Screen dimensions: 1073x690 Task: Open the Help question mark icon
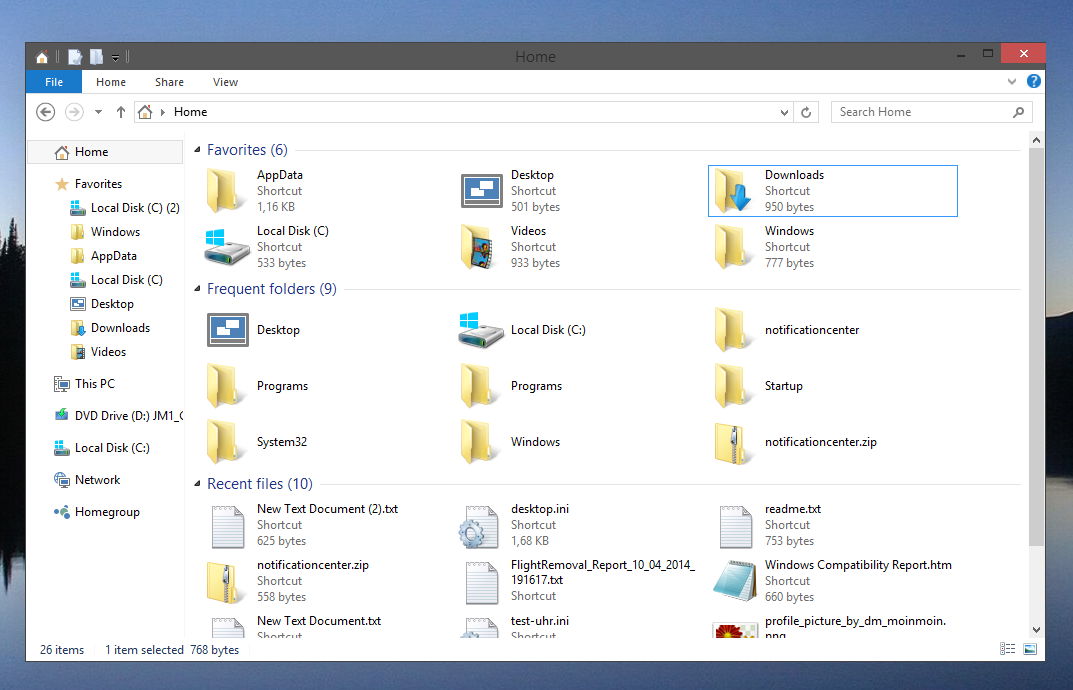click(1034, 81)
